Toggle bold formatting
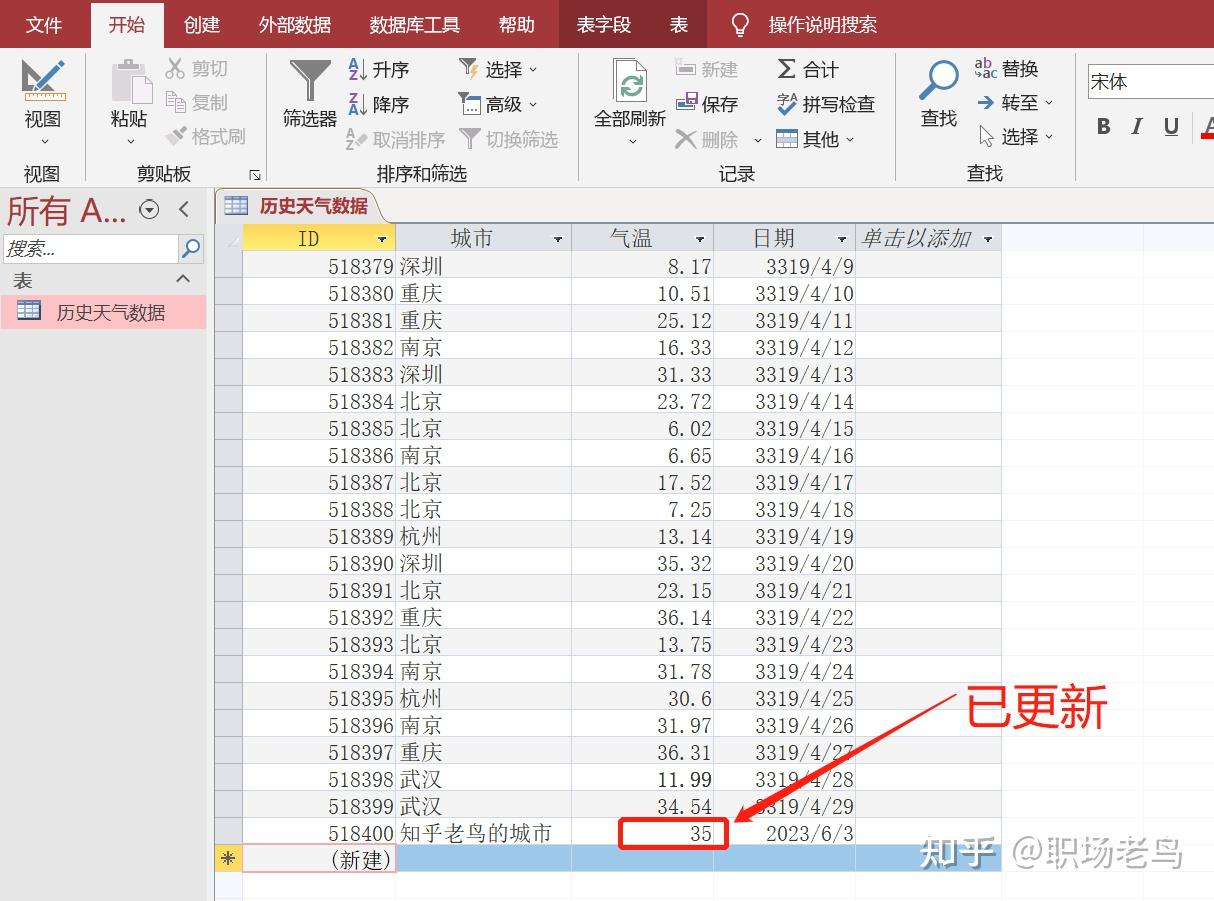This screenshot has height=901, width=1214. pos(1103,127)
